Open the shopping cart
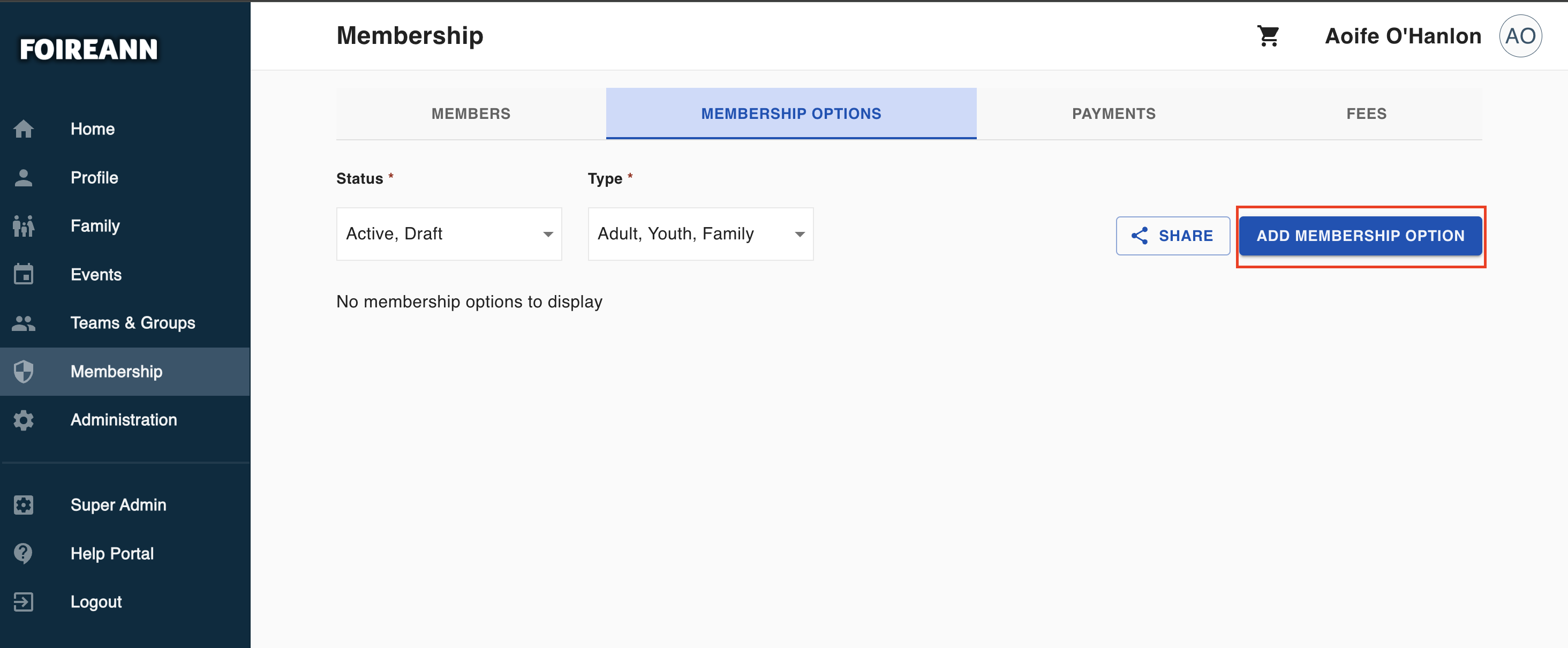Image resolution: width=1568 pixels, height=648 pixels. pos(1269,36)
